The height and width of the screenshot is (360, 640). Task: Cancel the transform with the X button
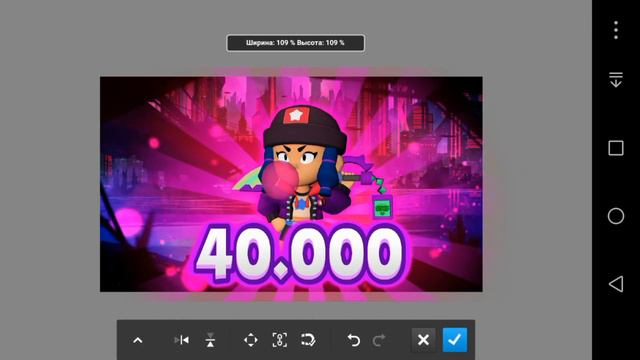click(x=423, y=340)
